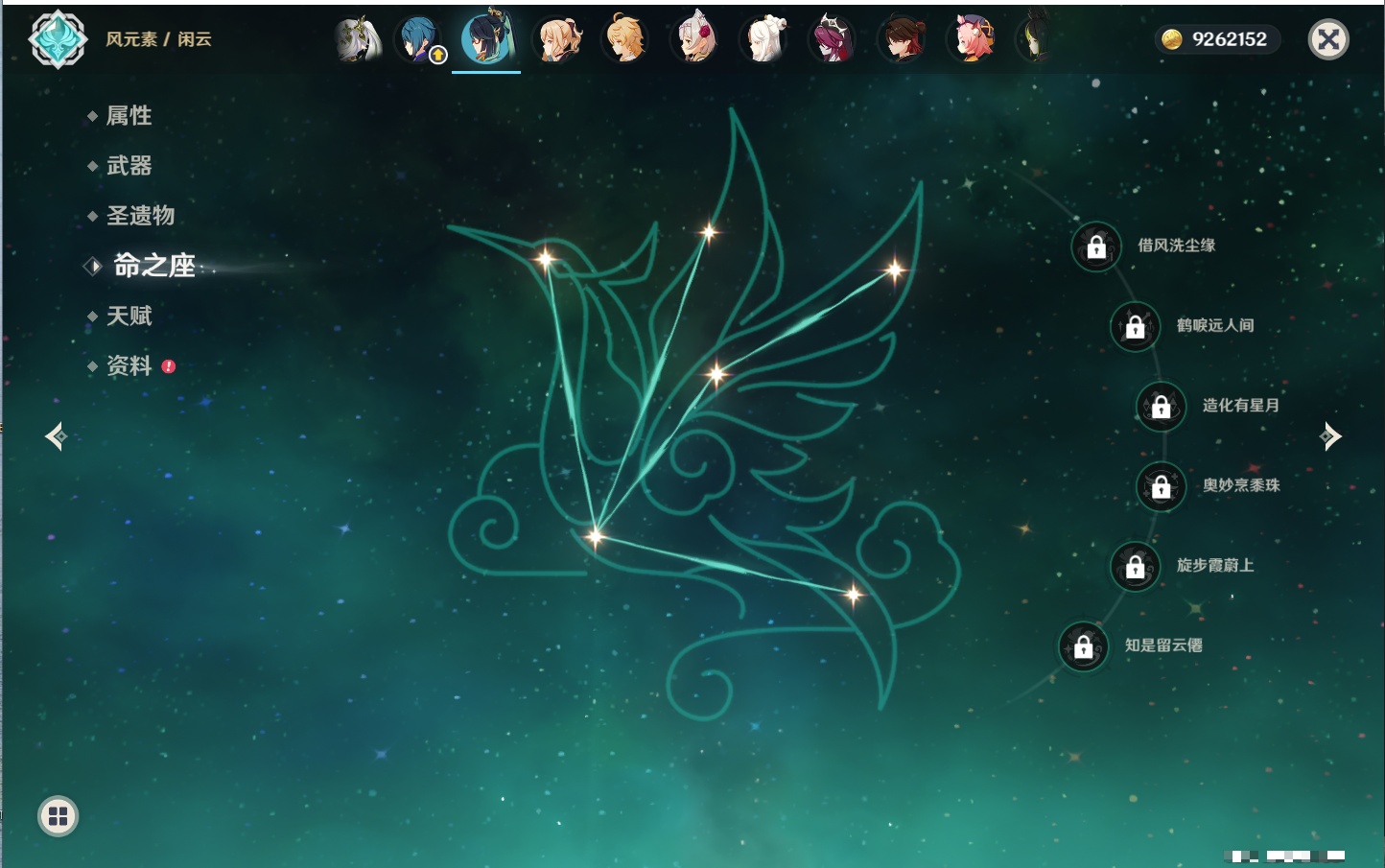Go to next character with right arrow
The image size is (1385, 868).
click(1330, 436)
